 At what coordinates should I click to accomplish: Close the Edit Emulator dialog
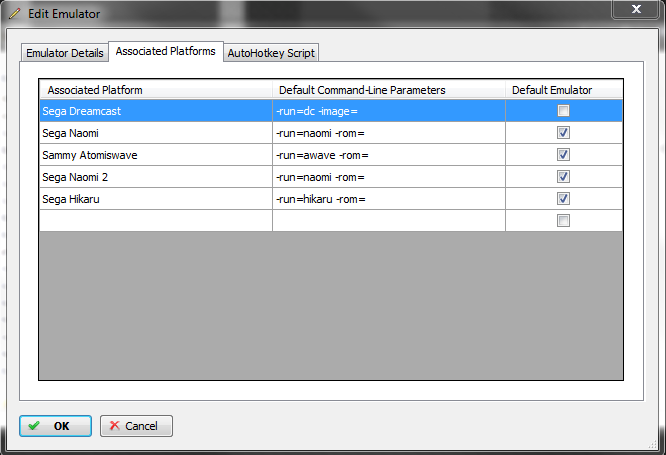point(635,9)
